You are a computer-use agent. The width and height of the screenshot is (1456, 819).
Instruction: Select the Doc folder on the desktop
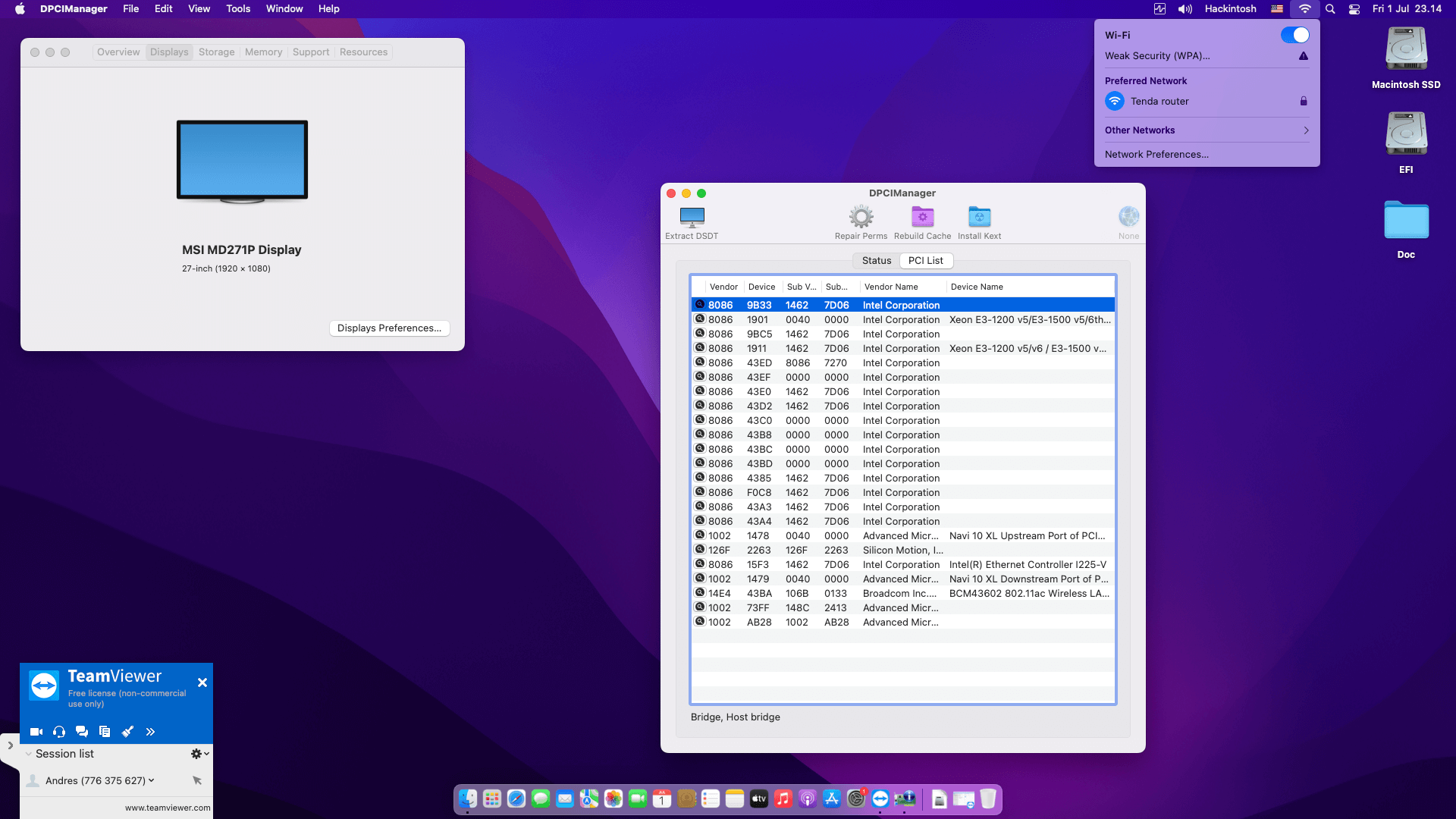(1406, 230)
